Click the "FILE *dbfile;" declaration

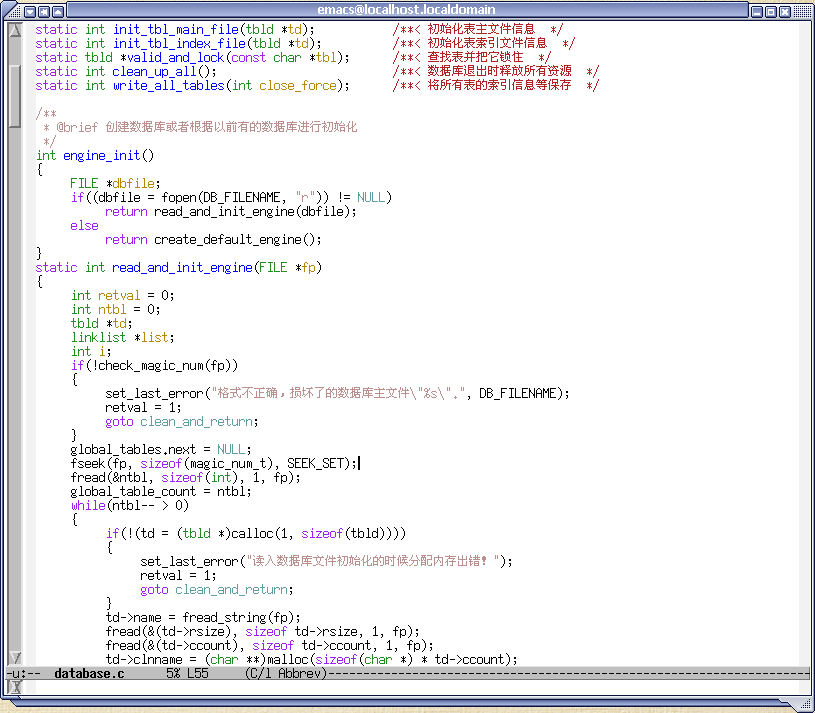tap(115, 184)
